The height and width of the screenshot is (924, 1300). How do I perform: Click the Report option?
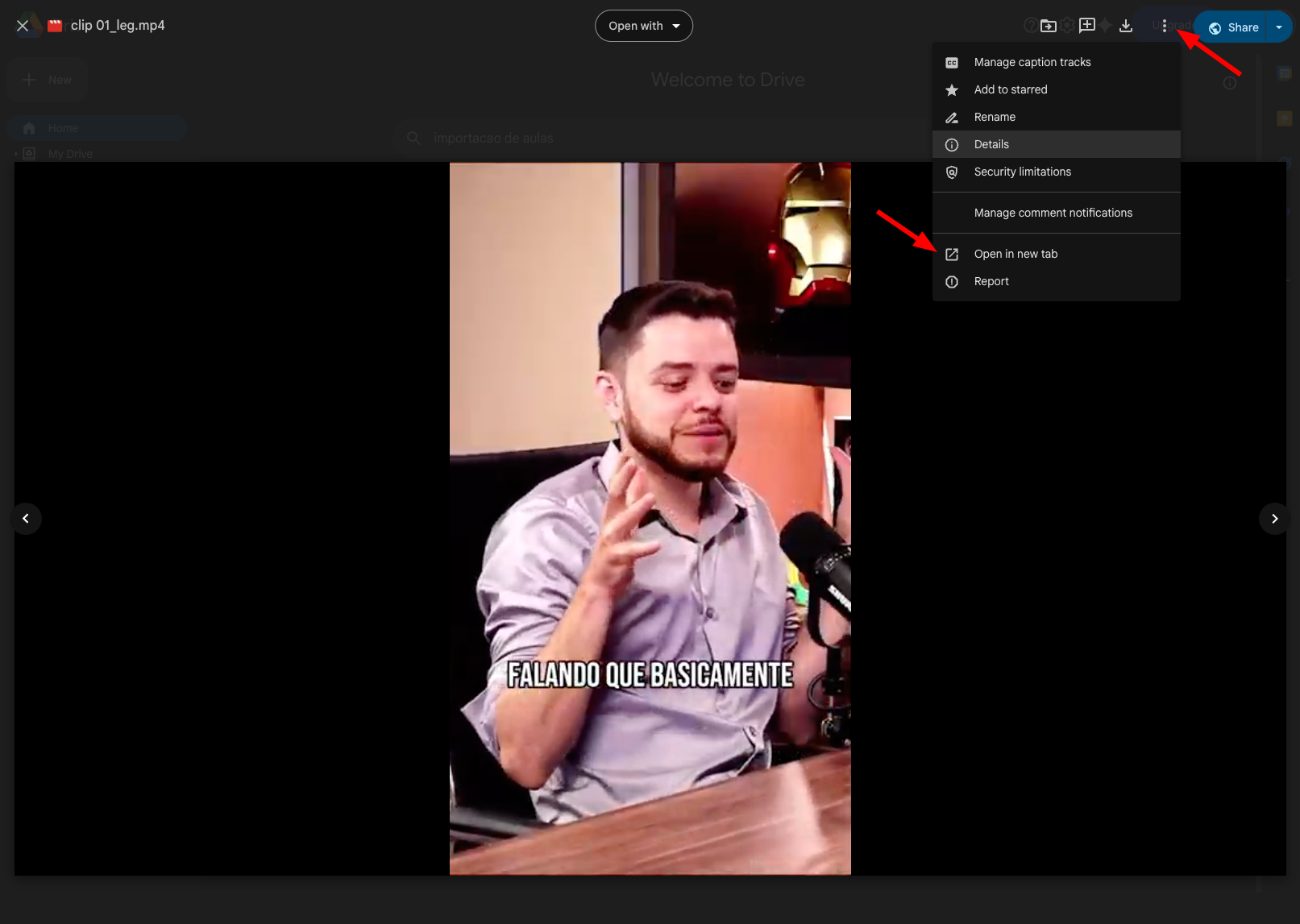point(992,281)
